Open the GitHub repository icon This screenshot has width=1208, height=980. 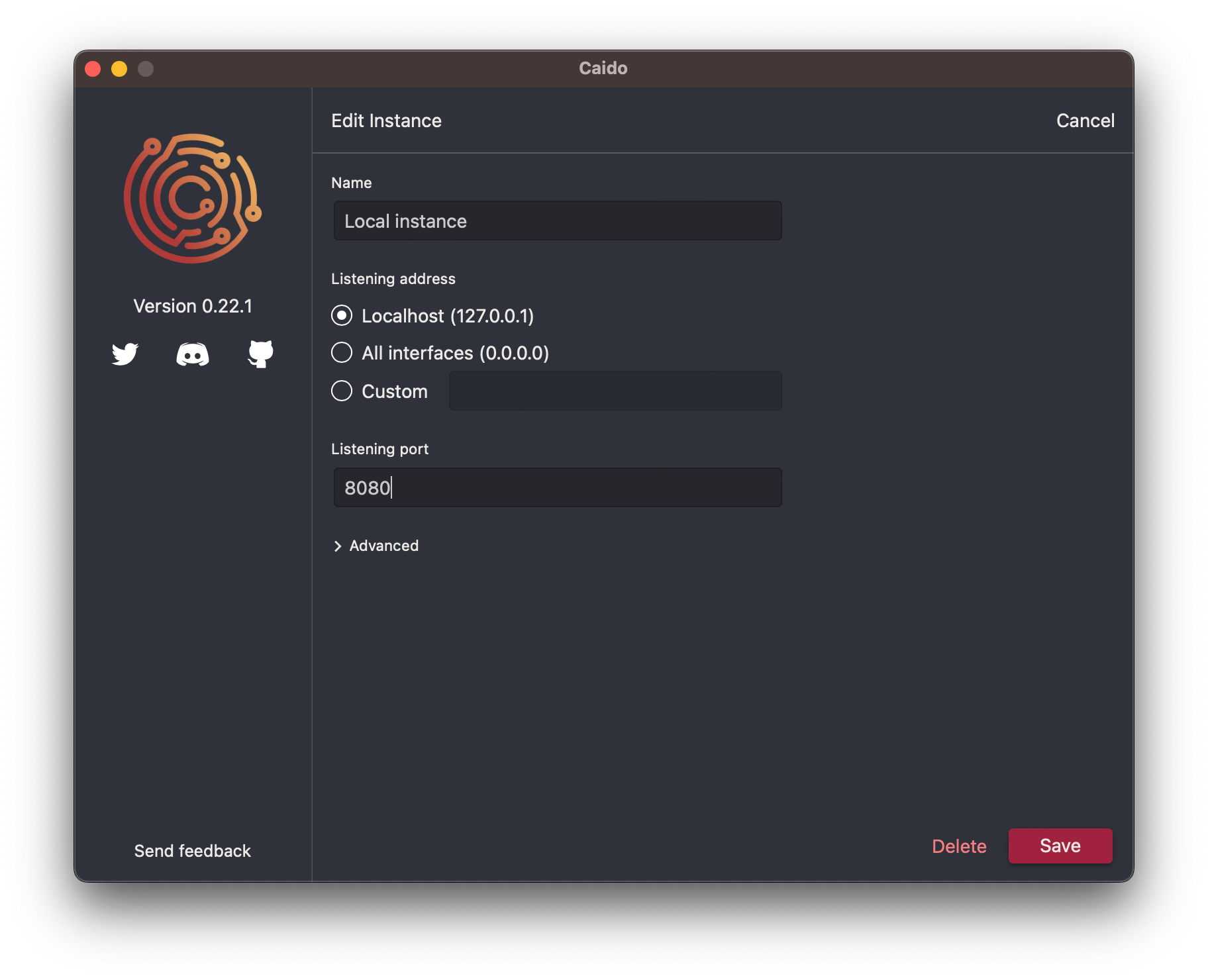[260, 354]
